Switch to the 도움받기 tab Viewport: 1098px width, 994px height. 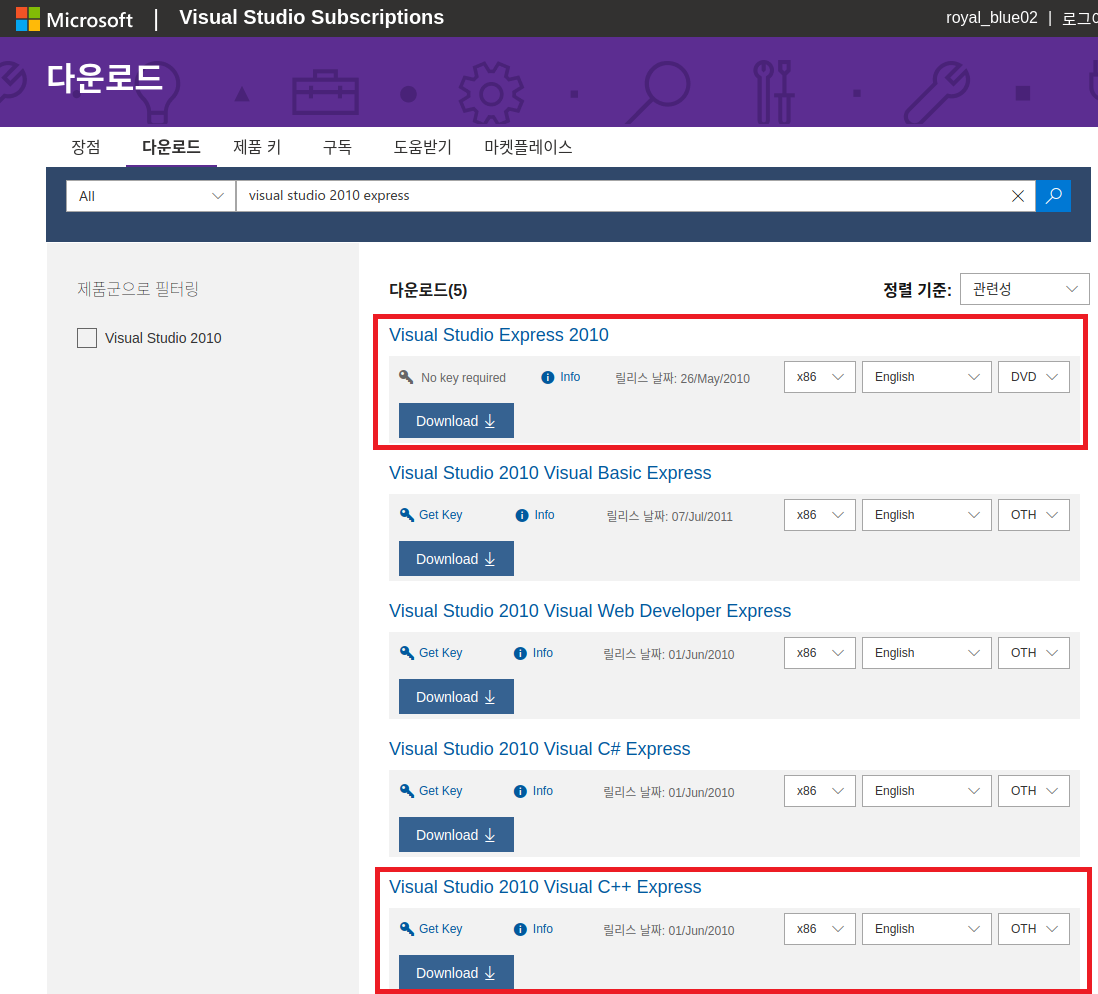click(422, 147)
